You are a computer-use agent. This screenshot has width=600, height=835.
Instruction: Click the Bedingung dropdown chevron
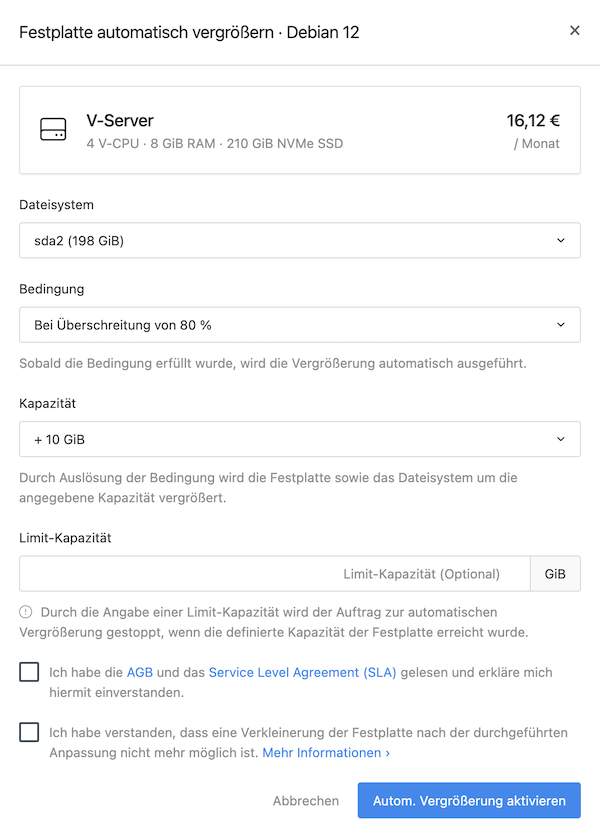561,324
